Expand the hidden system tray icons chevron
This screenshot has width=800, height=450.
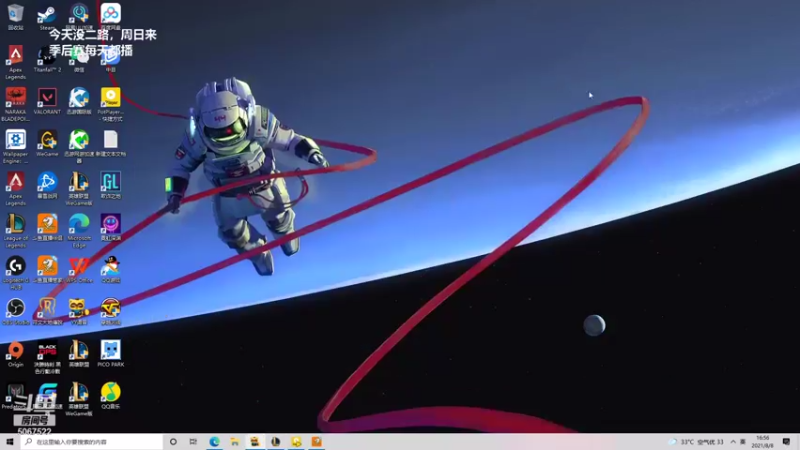(733, 442)
